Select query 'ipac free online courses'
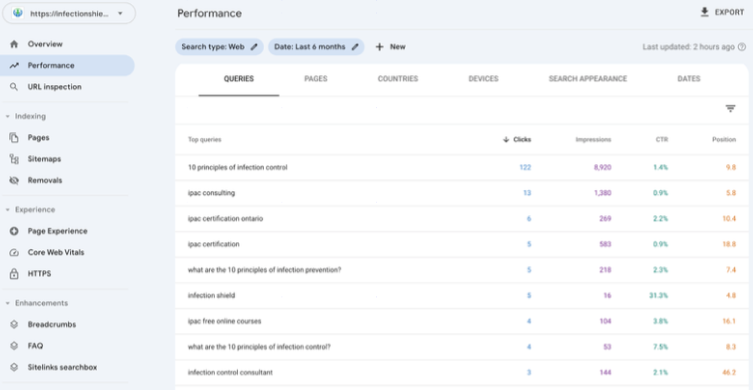This screenshot has width=753, height=390. click(x=224, y=321)
